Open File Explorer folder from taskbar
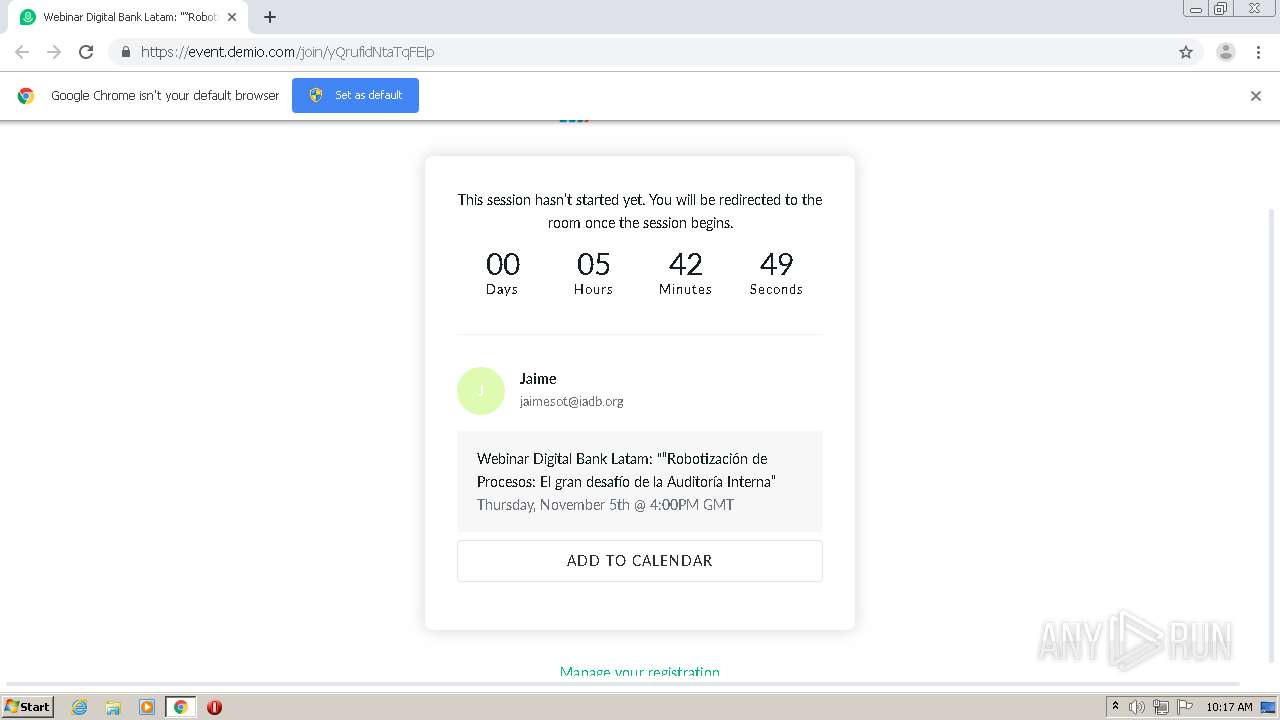This screenshot has width=1280, height=720. point(113,707)
